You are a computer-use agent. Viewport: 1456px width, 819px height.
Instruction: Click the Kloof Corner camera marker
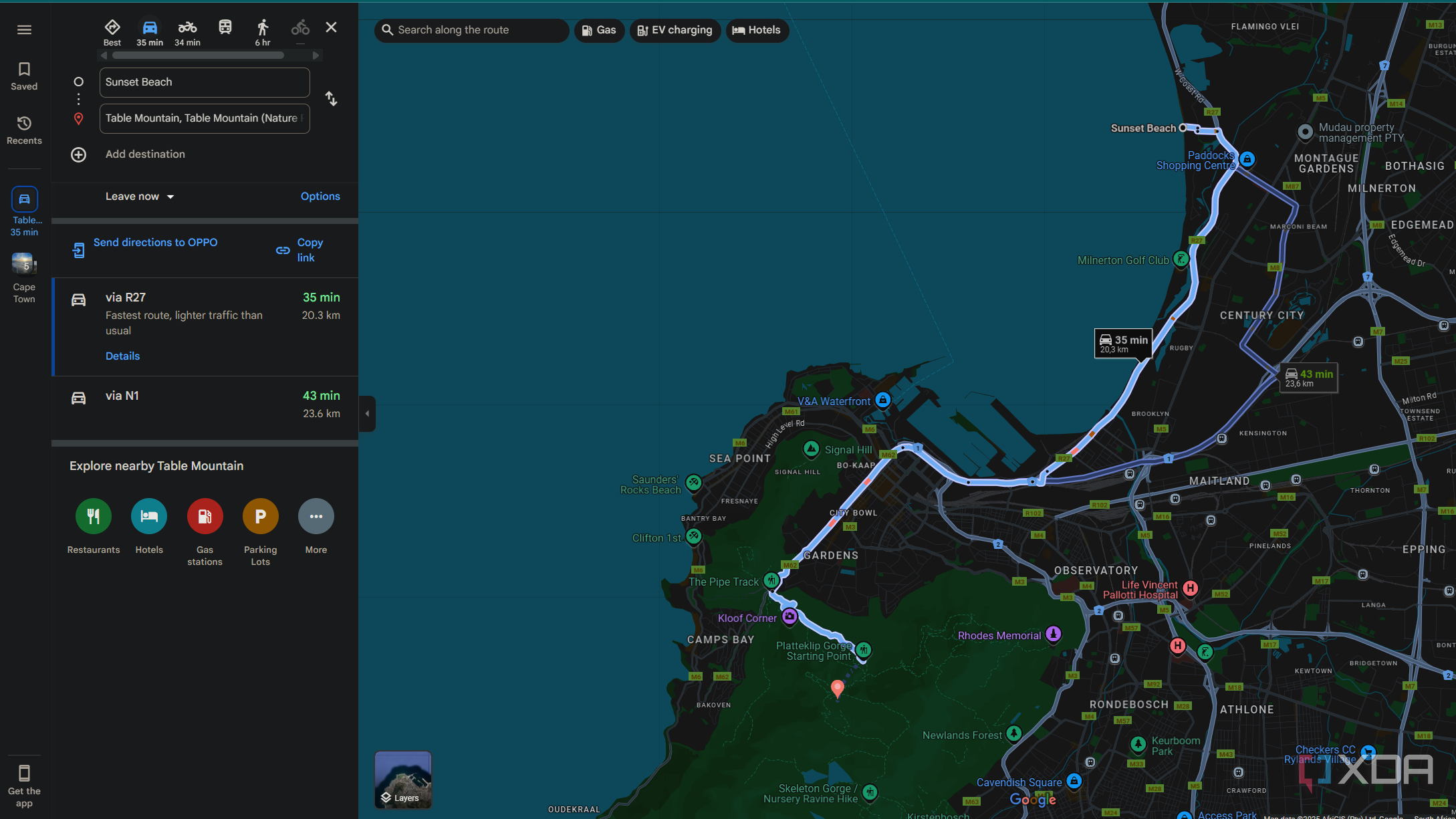[x=790, y=616]
